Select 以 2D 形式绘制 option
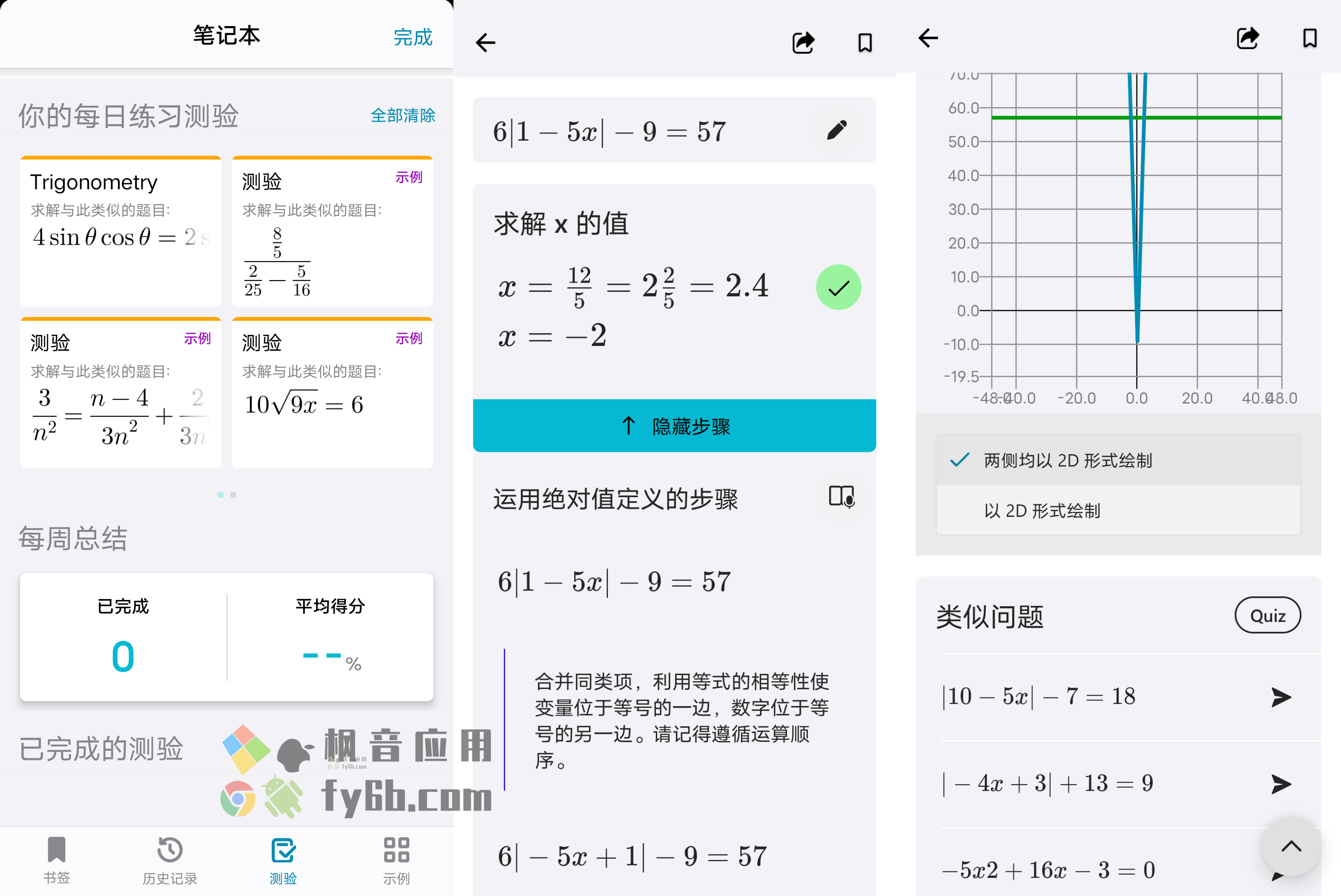Viewport: 1341px width, 896px height. [1118, 510]
